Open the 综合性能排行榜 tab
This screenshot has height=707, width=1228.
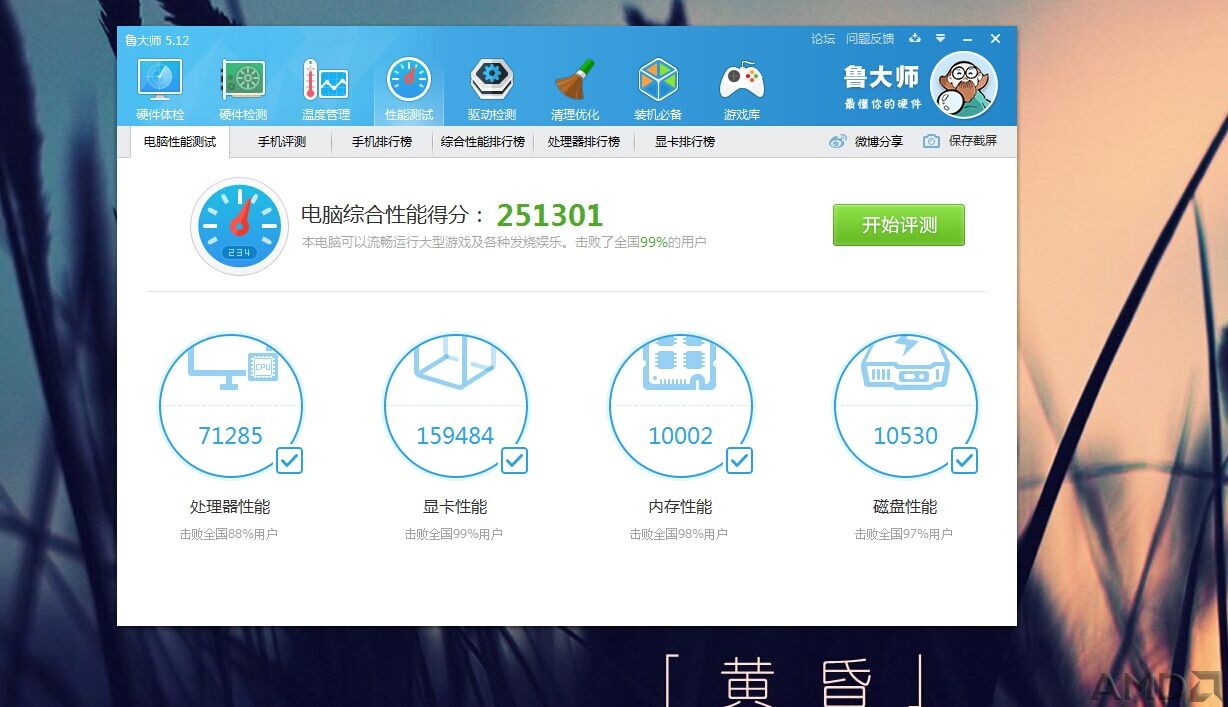(x=483, y=142)
